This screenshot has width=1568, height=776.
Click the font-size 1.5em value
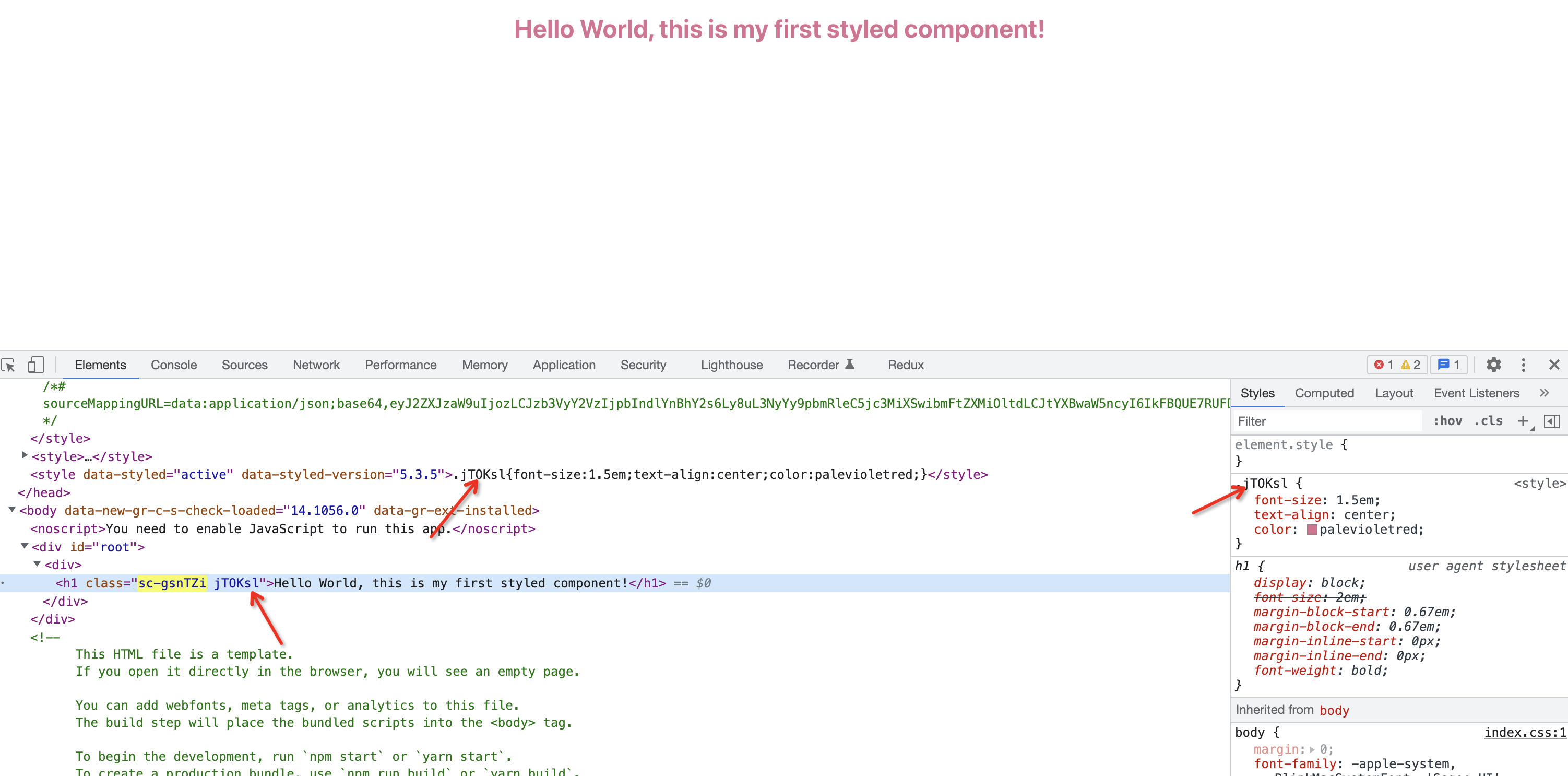[x=1354, y=500]
